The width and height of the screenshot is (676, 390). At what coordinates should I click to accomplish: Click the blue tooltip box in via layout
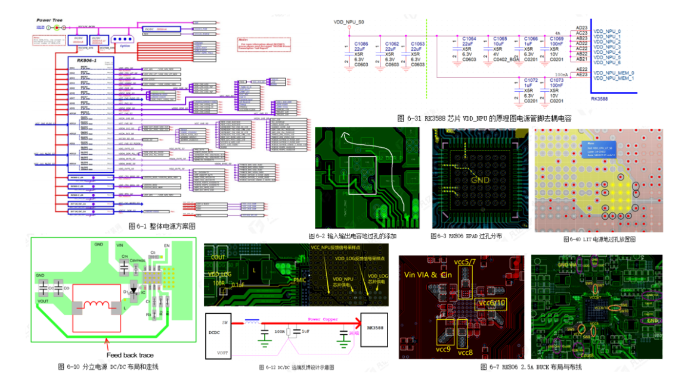coord(598,150)
